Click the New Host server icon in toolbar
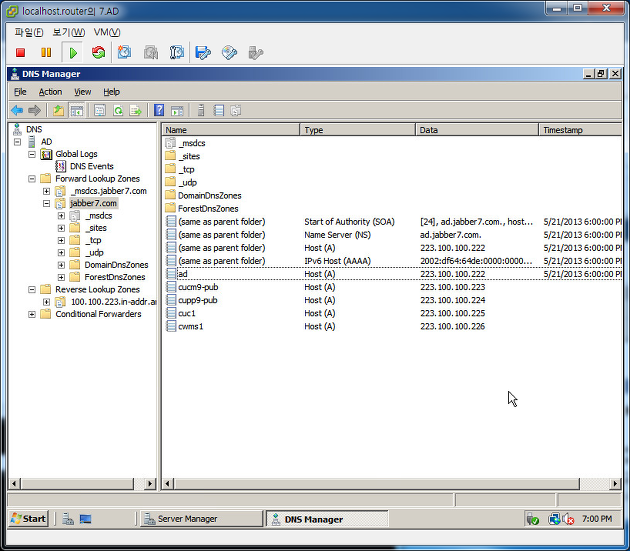 tap(201, 110)
